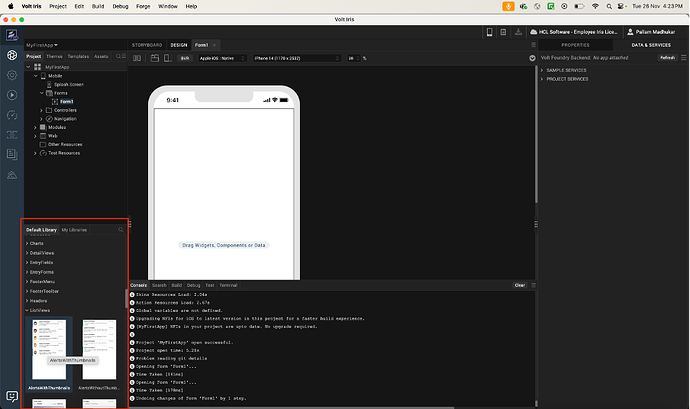This screenshot has height=409, width=690.
Task: Expand the Test Resources node
Action: point(36,153)
